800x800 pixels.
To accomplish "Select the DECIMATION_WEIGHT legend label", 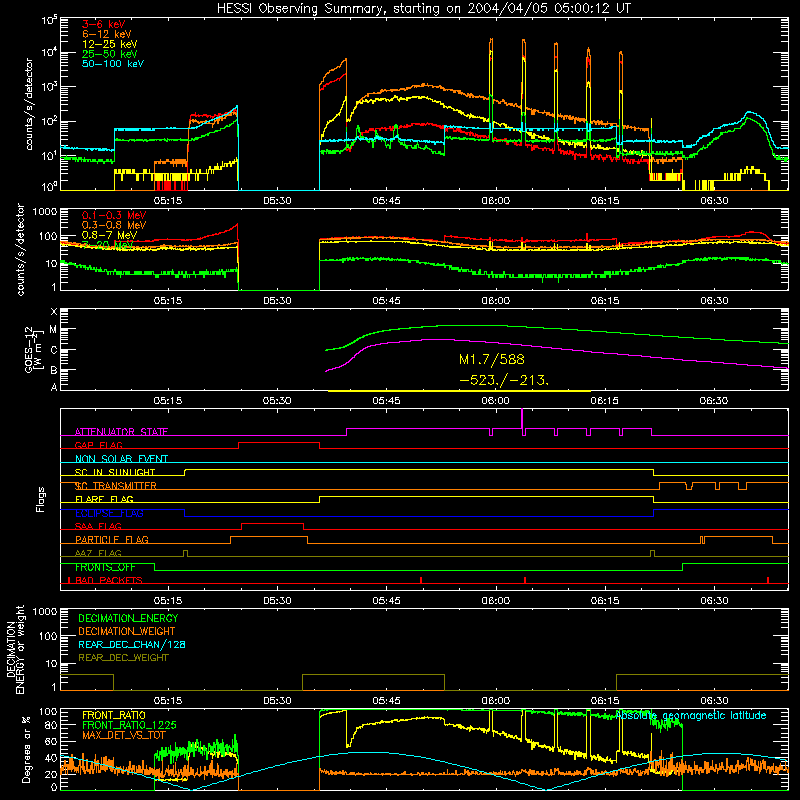I will click(127, 631).
